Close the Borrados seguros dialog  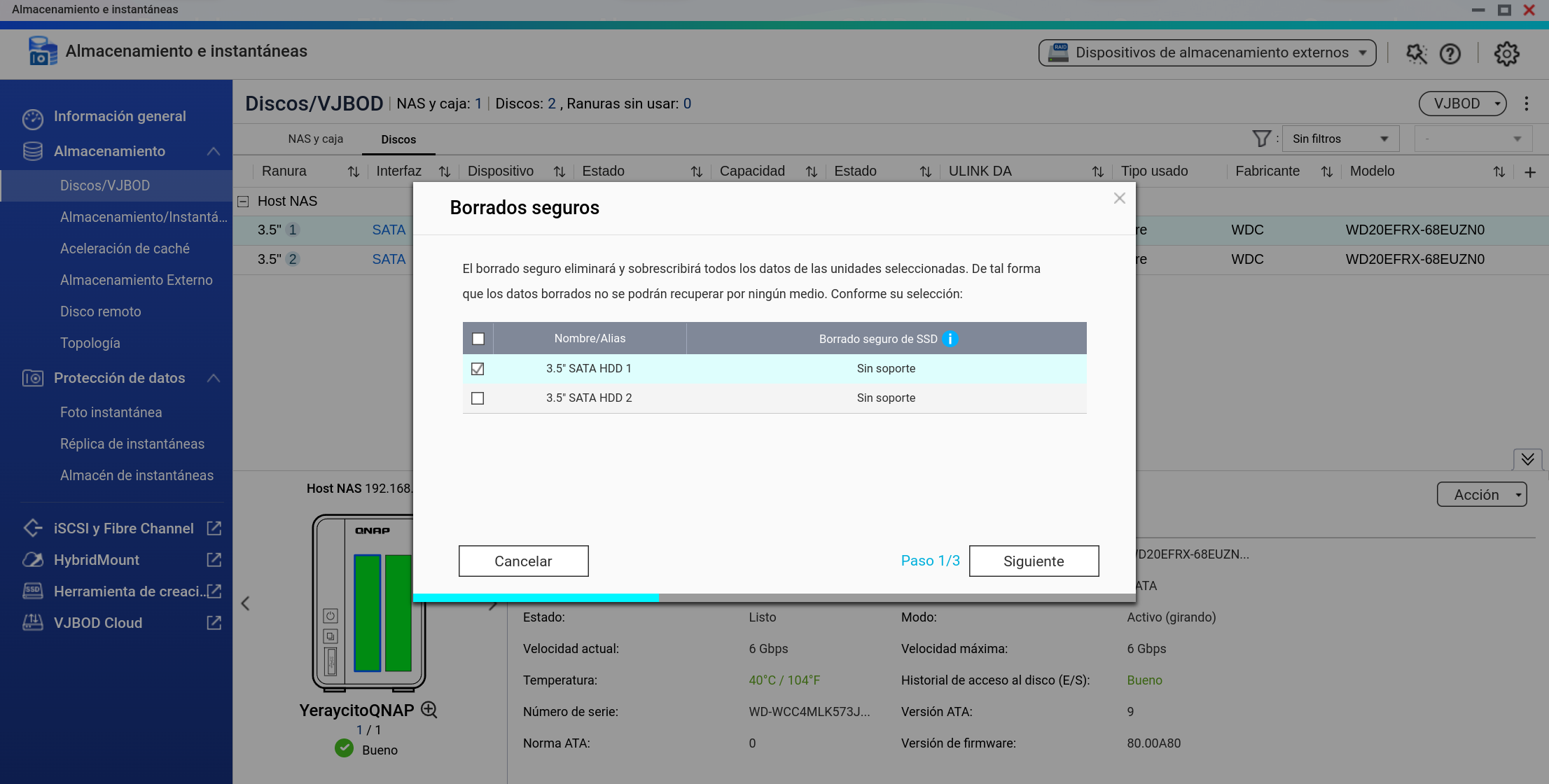[x=1119, y=199]
